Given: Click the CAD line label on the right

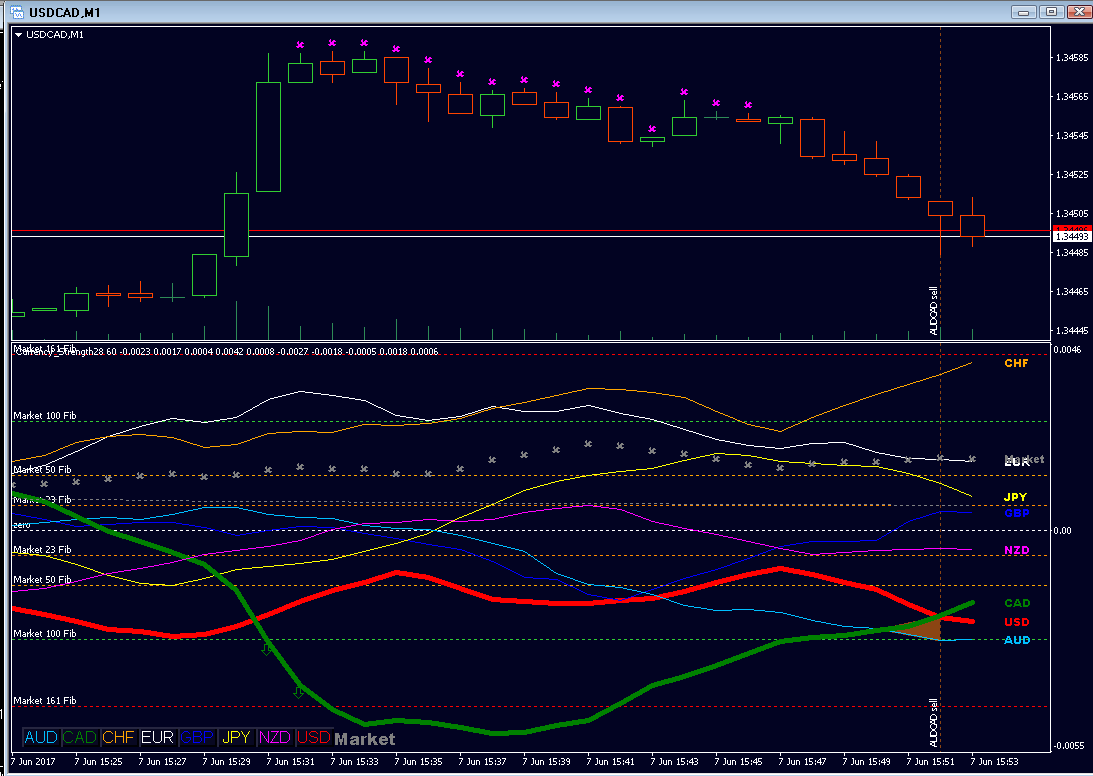Looking at the screenshot, I should point(1017,603).
